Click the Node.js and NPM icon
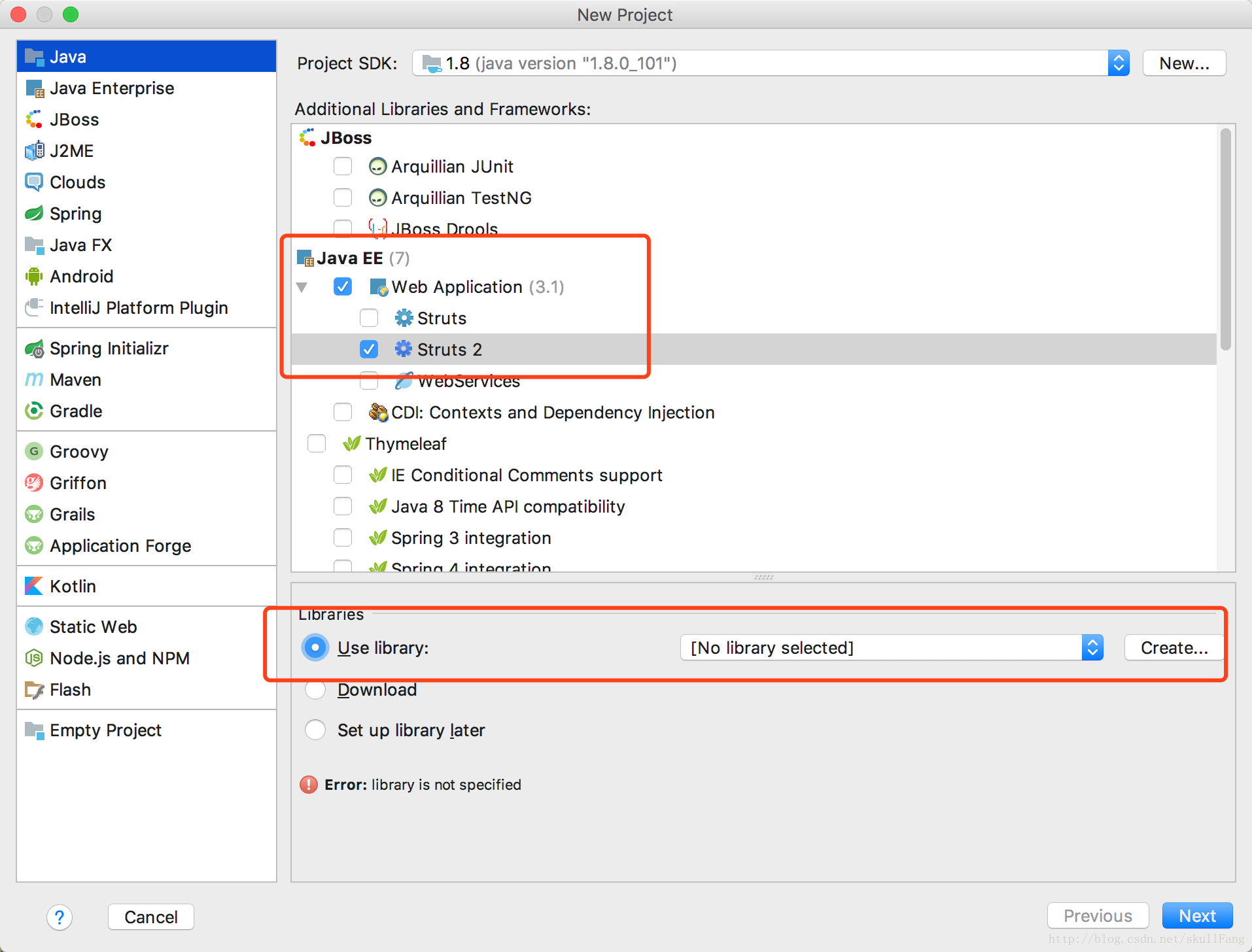The width and height of the screenshot is (1252, 952). [34, 658]
